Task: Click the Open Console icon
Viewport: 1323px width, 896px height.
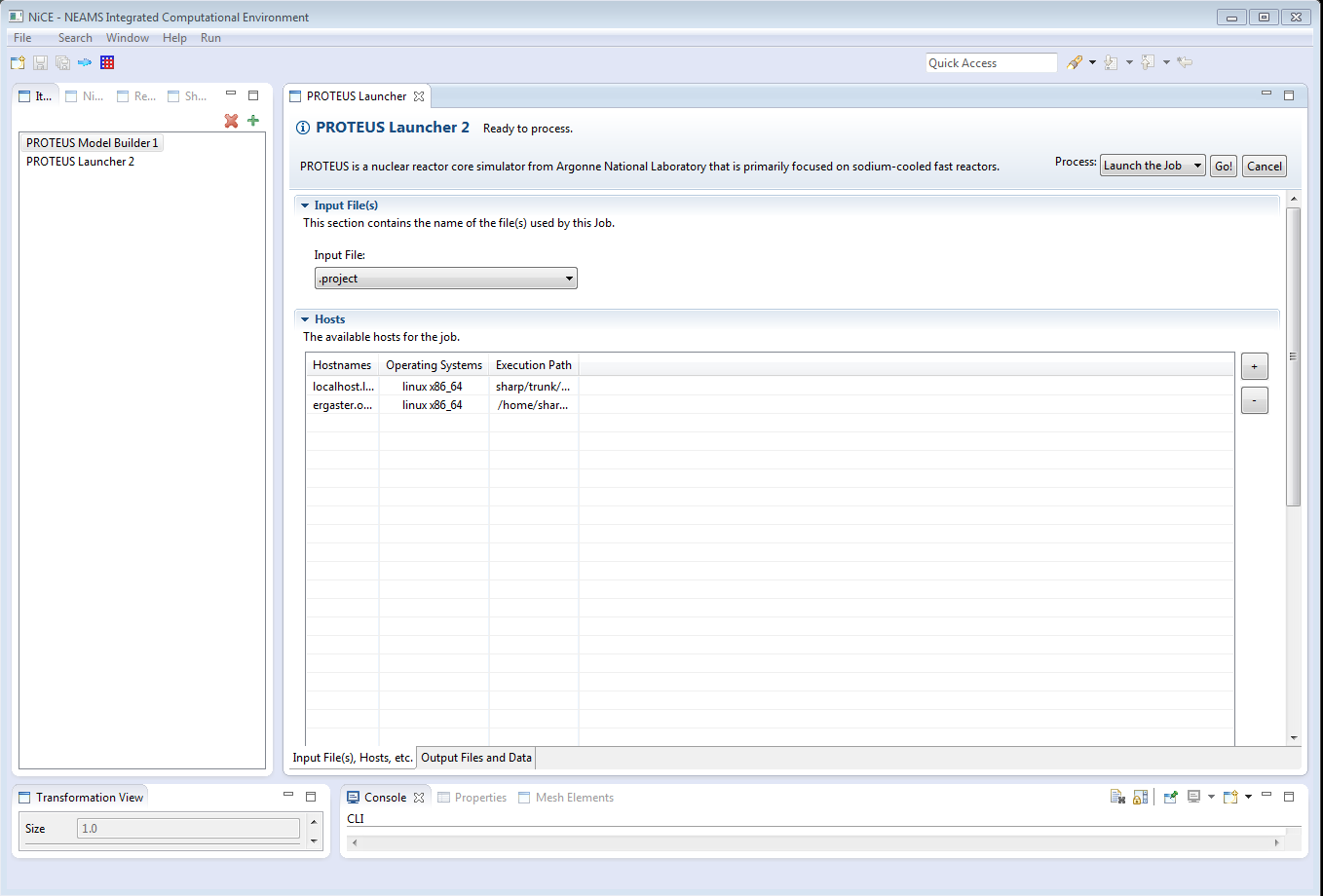Action: [1230, 797]
